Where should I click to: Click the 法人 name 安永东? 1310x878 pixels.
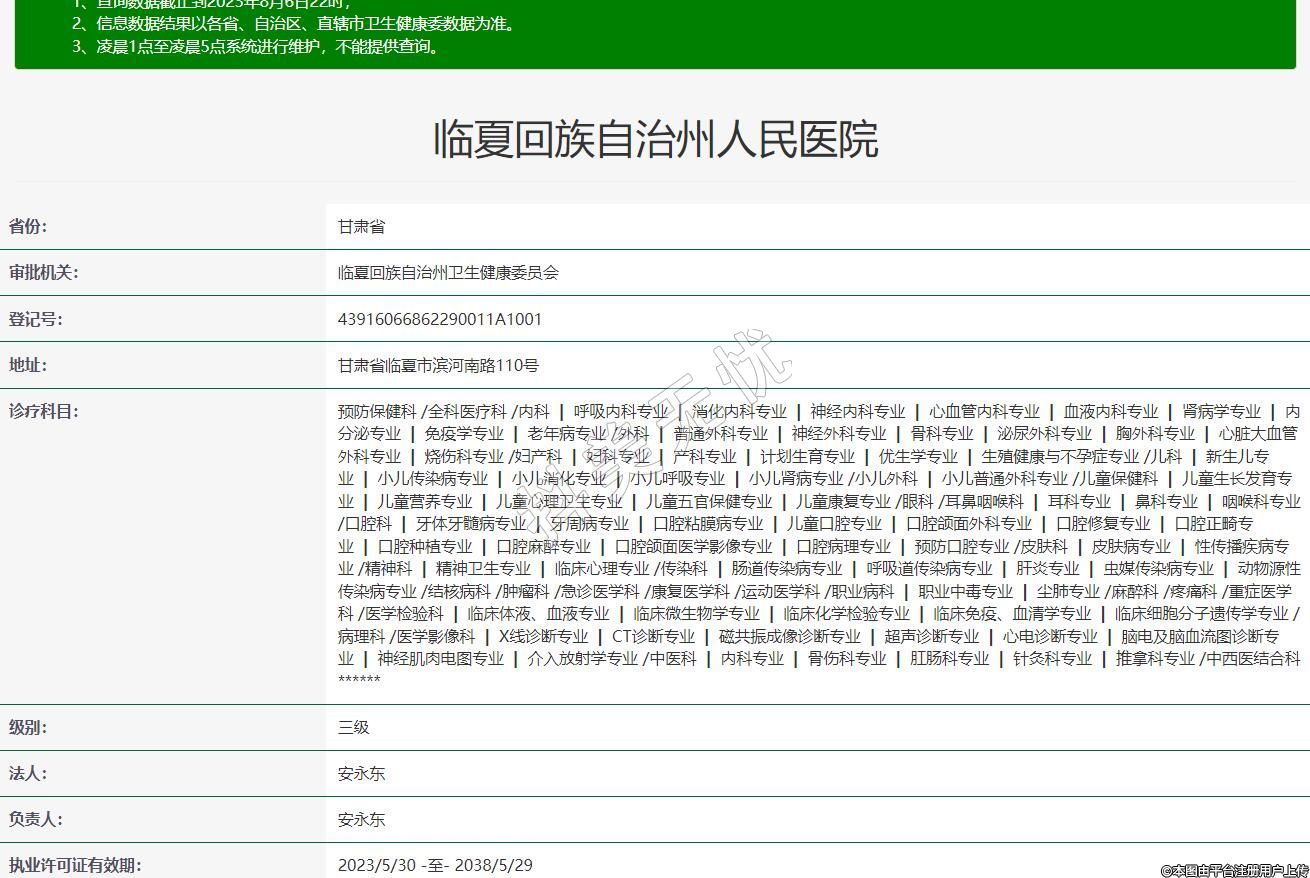click(361, 773)
